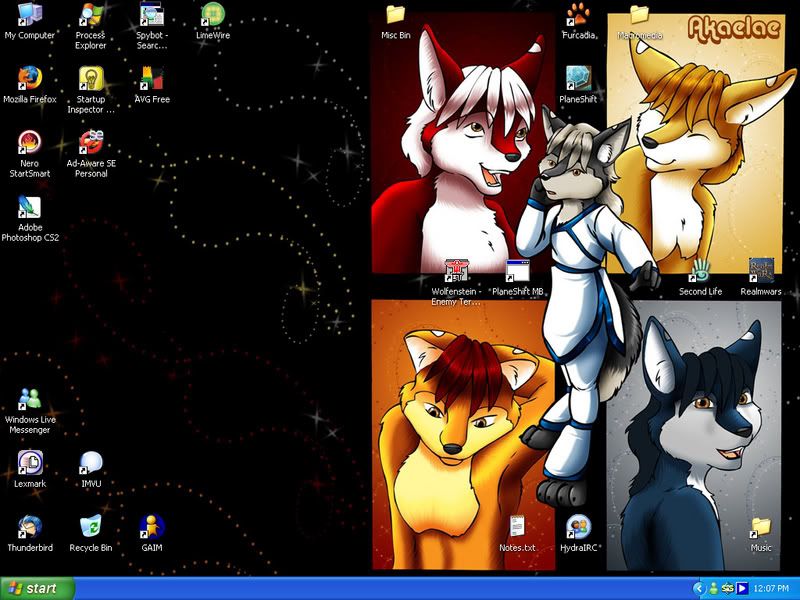The height and width of the screenshot is (600, 800).
Task: Open the Notes.txt file
Action: pyautogui.click(x=517, y=534)
